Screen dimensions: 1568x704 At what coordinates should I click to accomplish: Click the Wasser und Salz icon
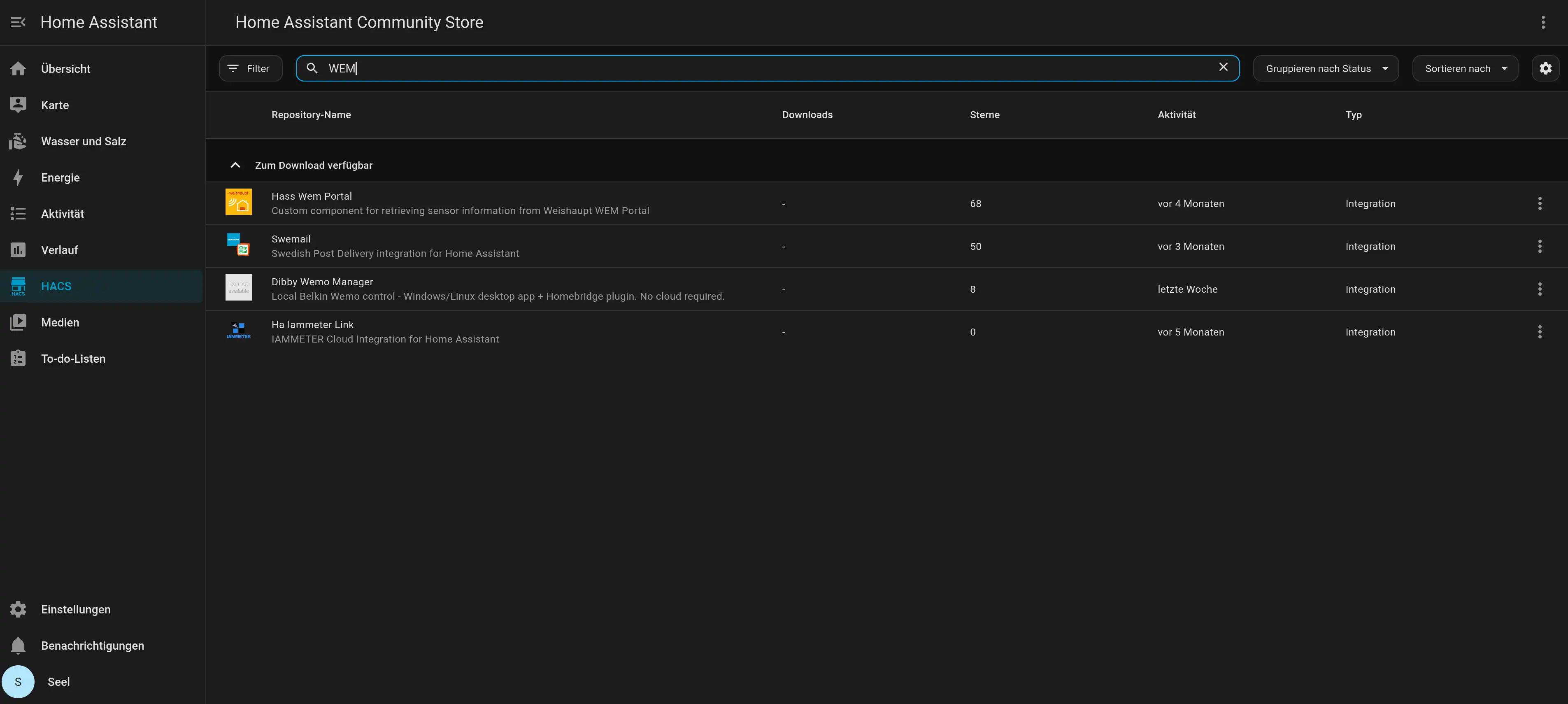[x=18, y=141]
